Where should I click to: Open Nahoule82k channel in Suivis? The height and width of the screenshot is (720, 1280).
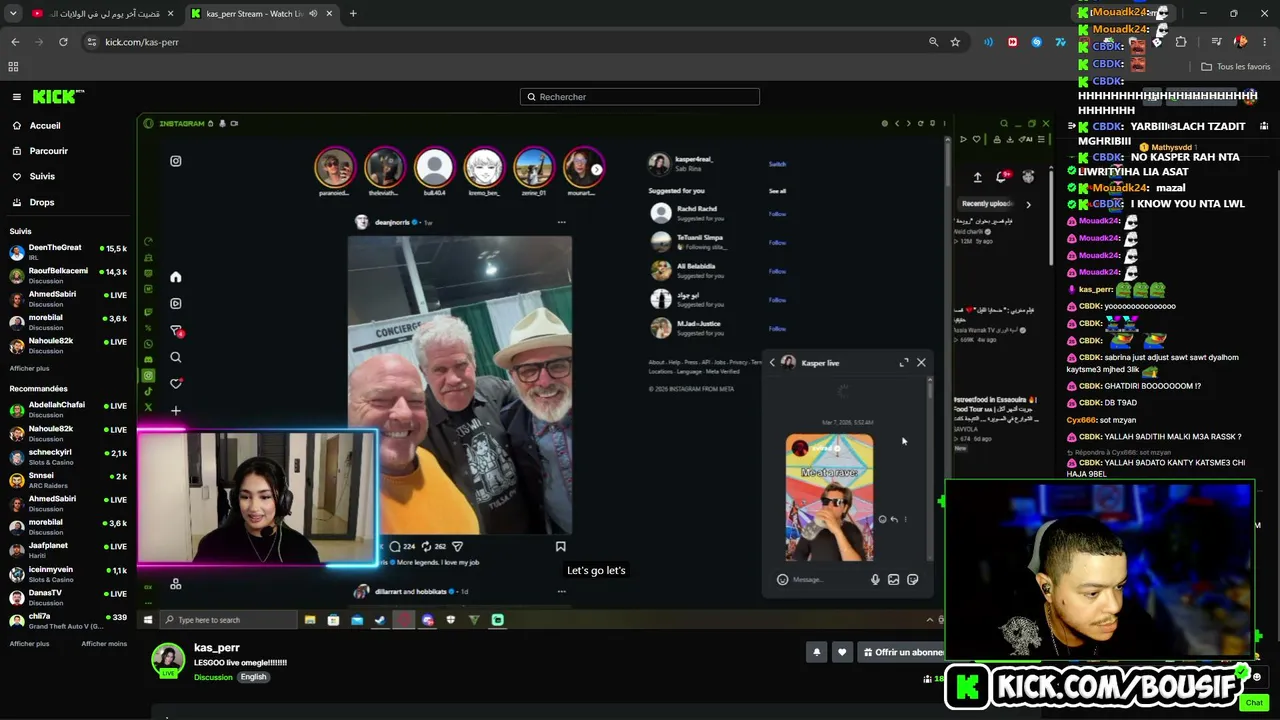pos(66,344)
